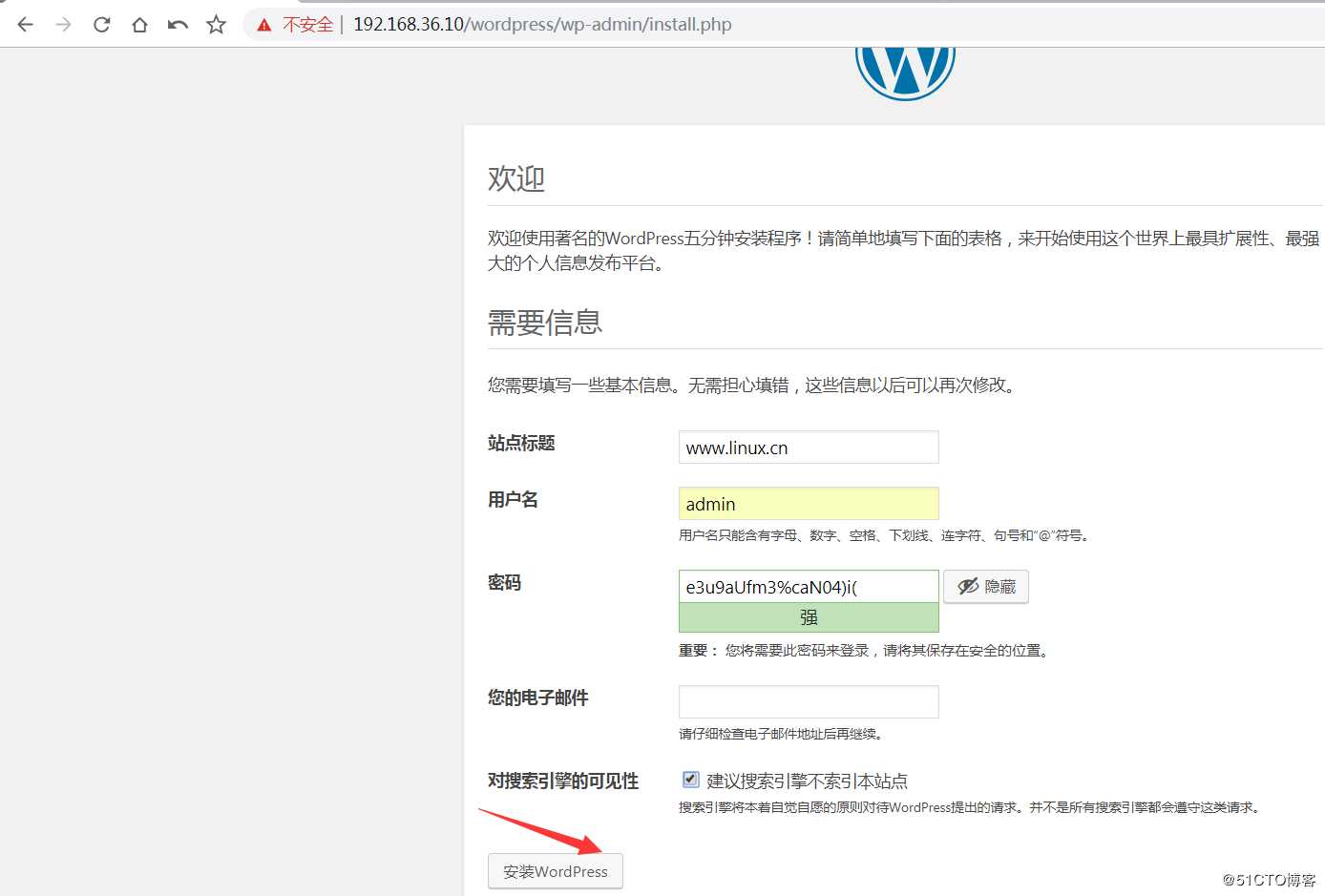
Task: Click the 您需要填写一些基本信息 instruction text
Action: (x=753, y=385)
